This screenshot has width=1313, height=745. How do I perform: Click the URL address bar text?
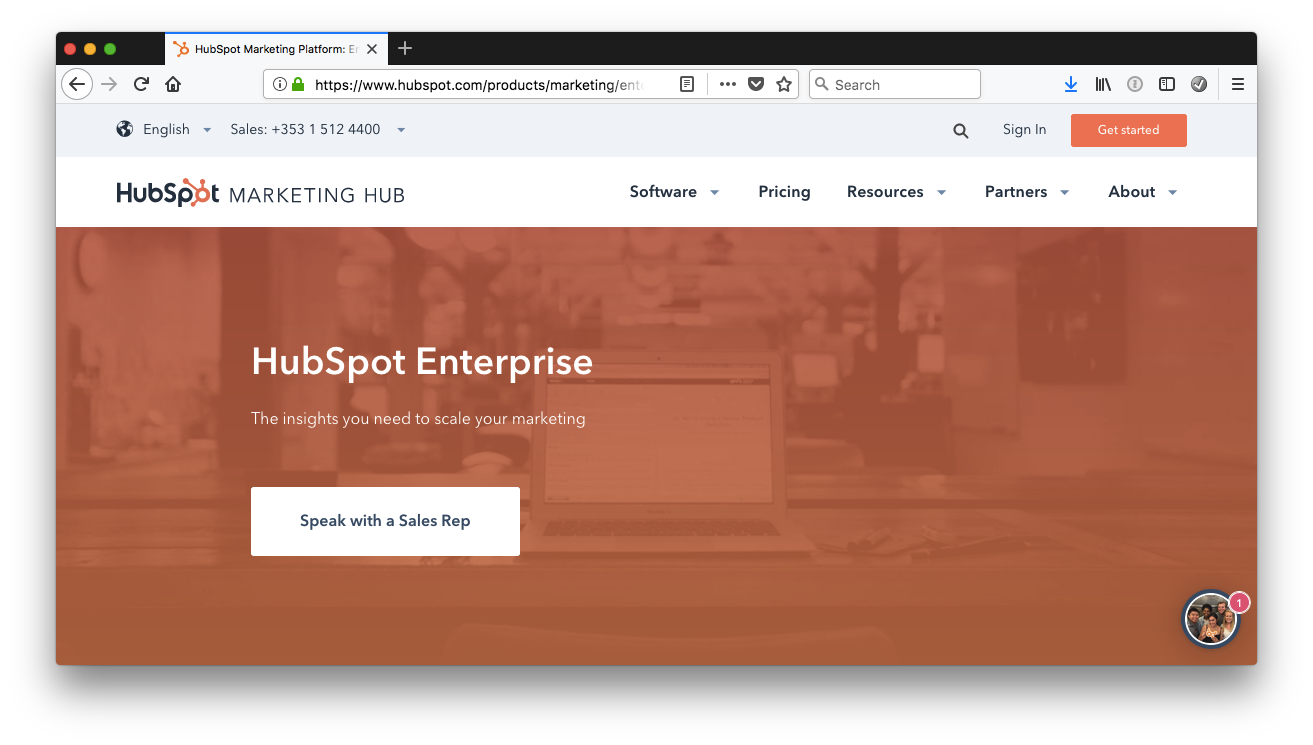click(478, 85)
